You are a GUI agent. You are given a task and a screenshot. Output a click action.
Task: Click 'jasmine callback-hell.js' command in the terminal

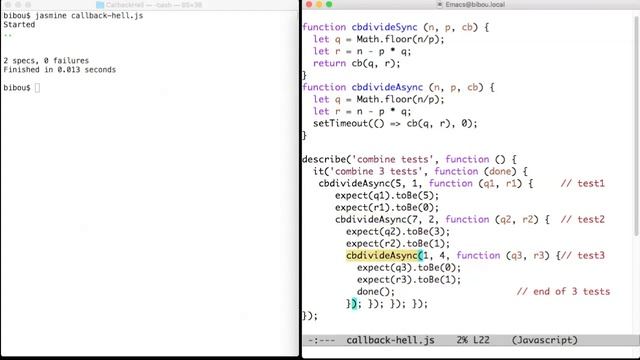pyautogui.click(x=89, y=16)
